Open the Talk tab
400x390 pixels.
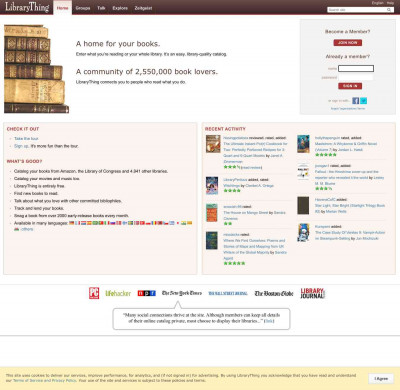tap(101, 8)
